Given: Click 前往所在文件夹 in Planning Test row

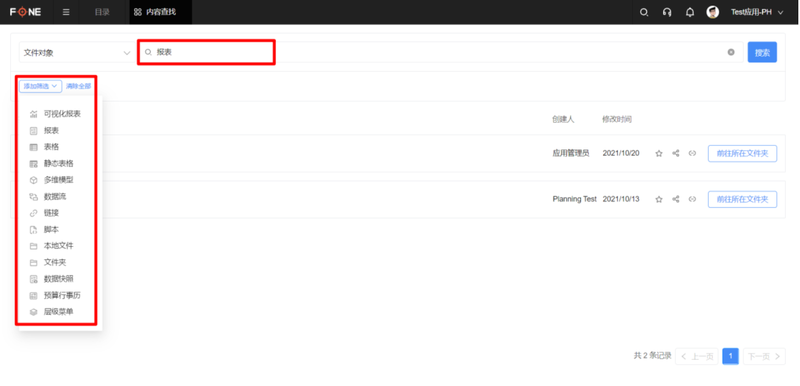Looking at the screenshot, I should (x=742, y=199).
